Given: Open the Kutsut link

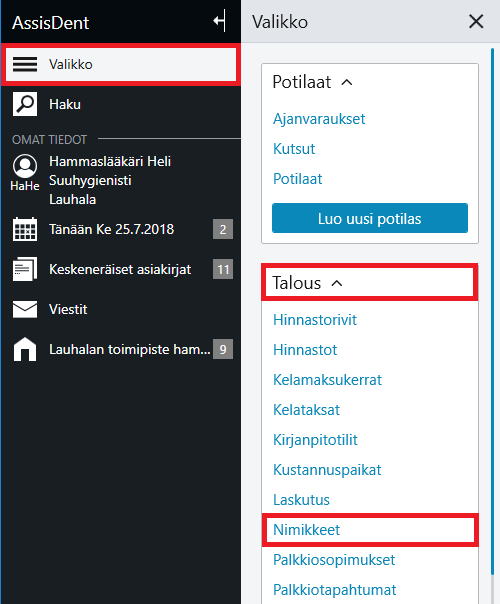Looking at the screenshot, I should click(x=294, y=149).
